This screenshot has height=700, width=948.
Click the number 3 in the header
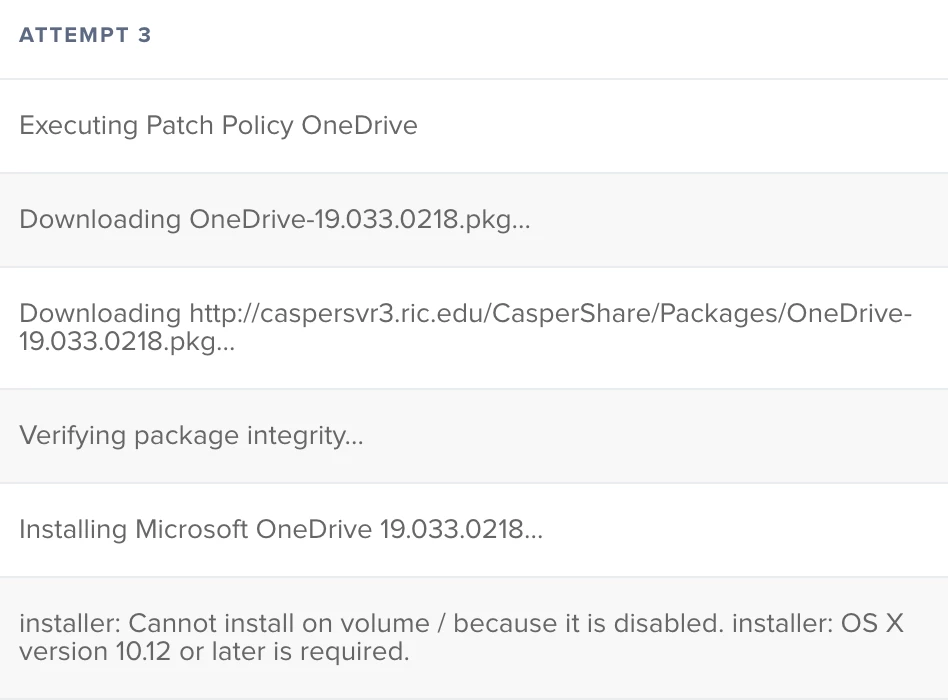click(144, 35)
